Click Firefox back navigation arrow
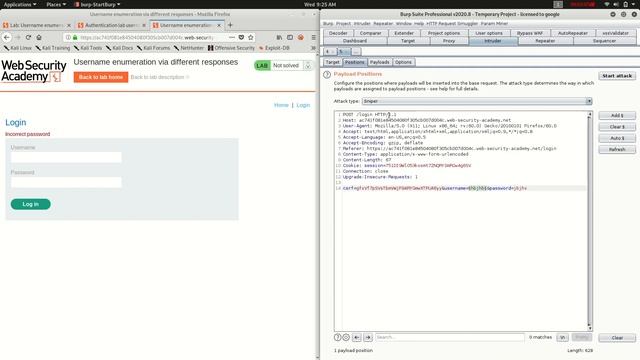The height and width of the screenshot is (360, 640). coord(7,37)
